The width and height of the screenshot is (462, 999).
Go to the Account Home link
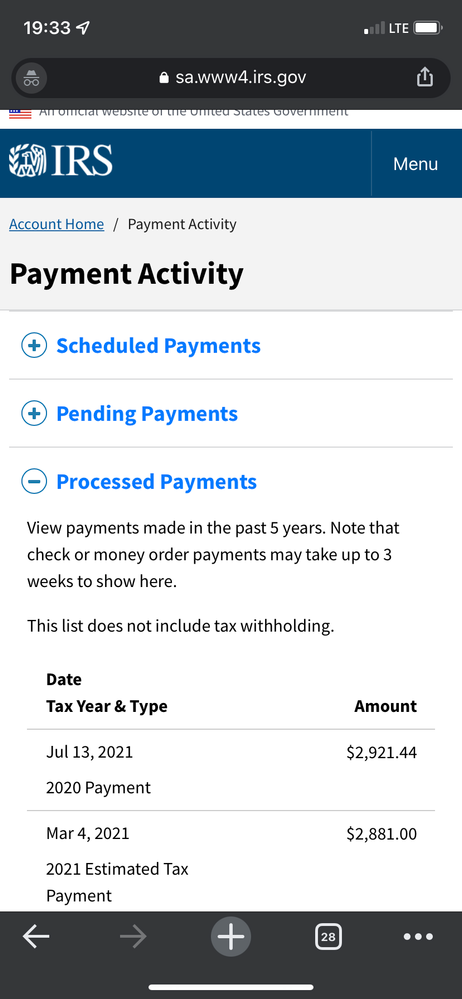point(57,224)
